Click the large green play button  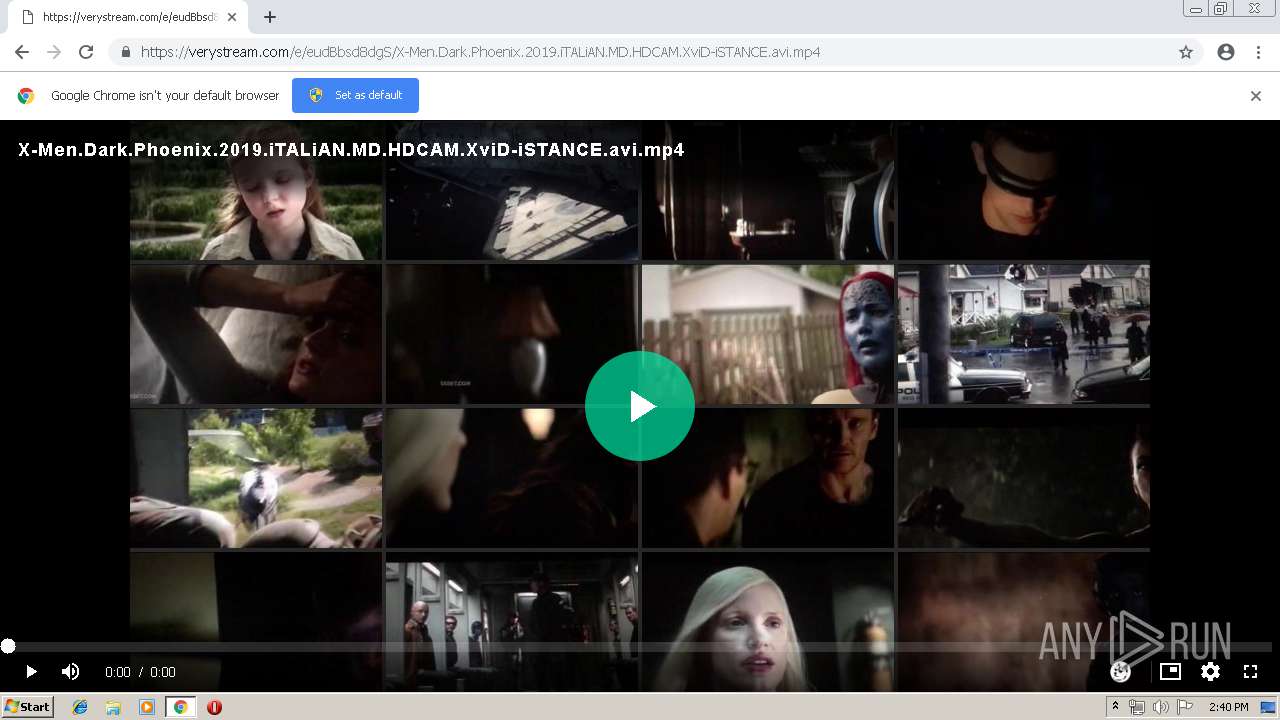point(640,406)
